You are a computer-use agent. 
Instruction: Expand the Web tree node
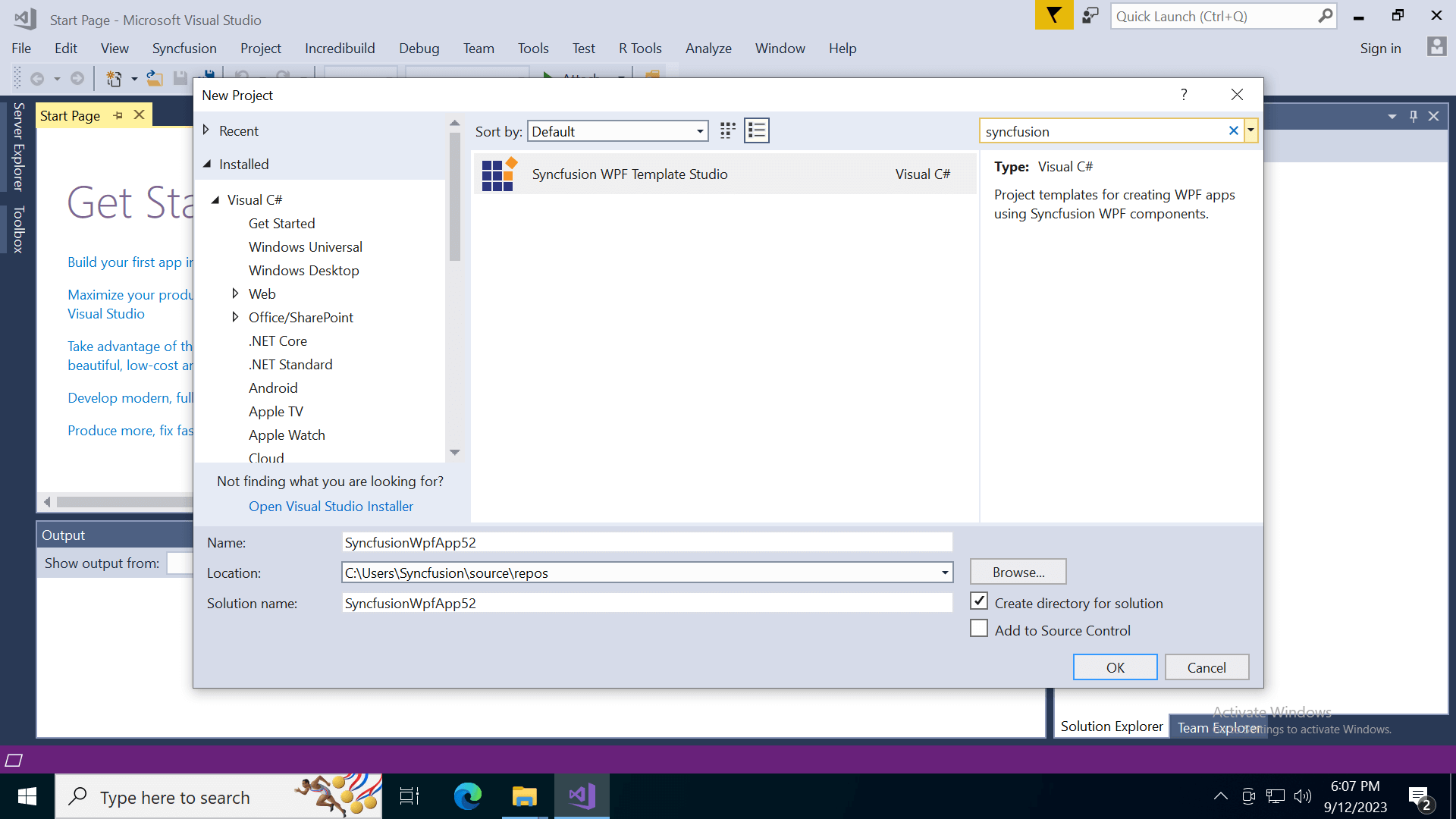(x=235, y=293)
